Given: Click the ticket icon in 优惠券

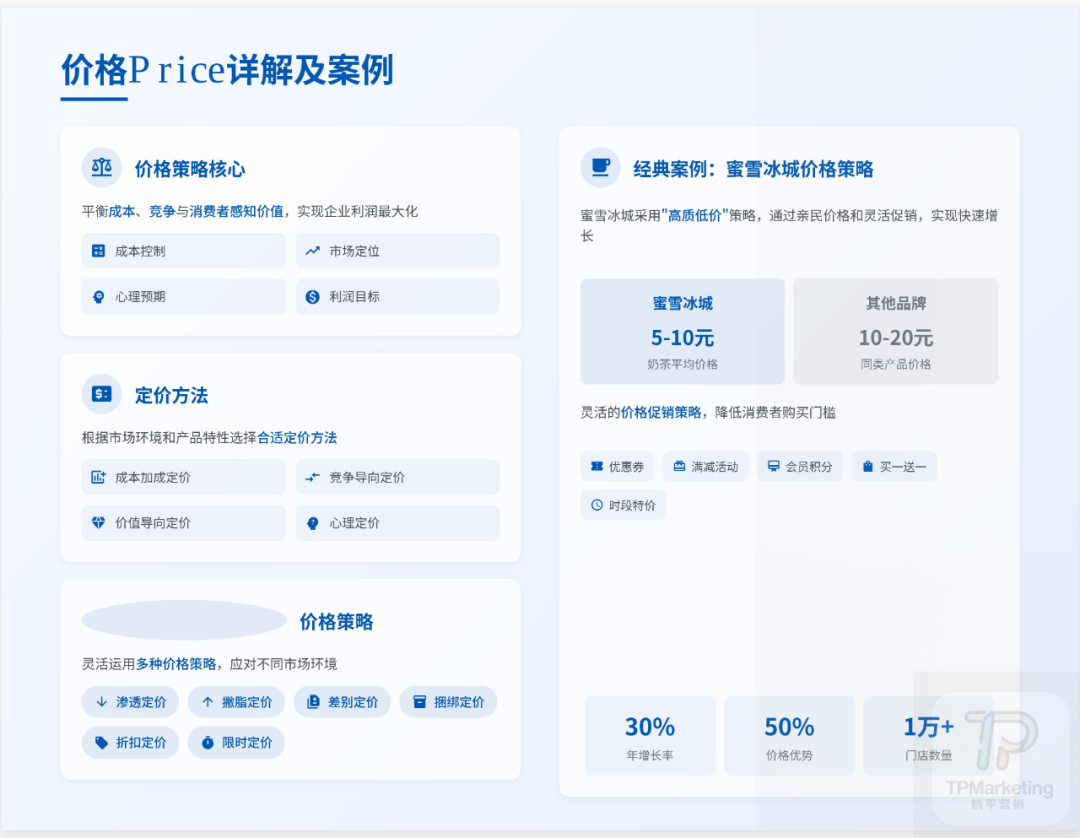Looking at the screenshot, I should [596, 466].
